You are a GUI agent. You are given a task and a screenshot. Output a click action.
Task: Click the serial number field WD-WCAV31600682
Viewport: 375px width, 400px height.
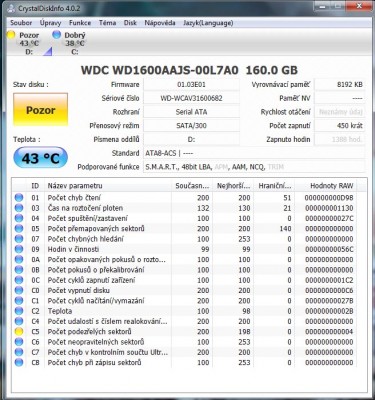point(191,98)
